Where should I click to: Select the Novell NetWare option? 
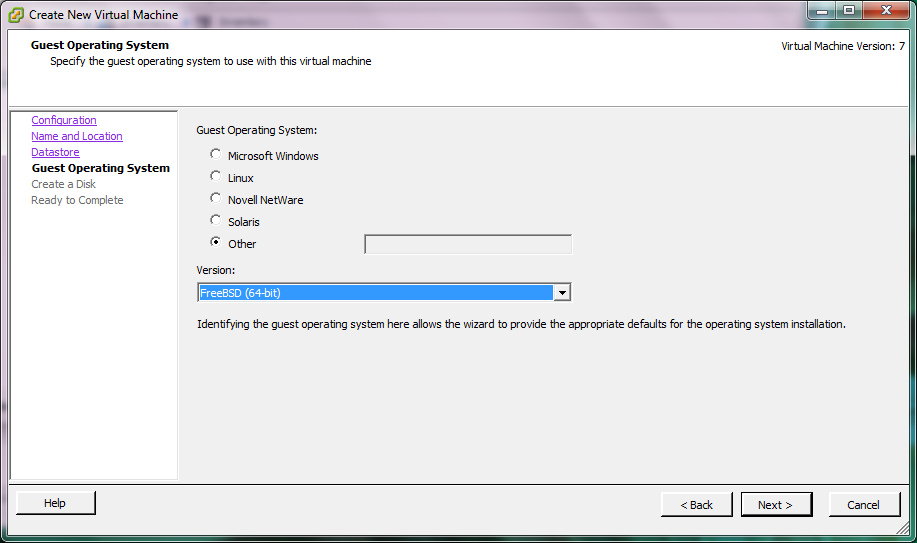[215, 198]
